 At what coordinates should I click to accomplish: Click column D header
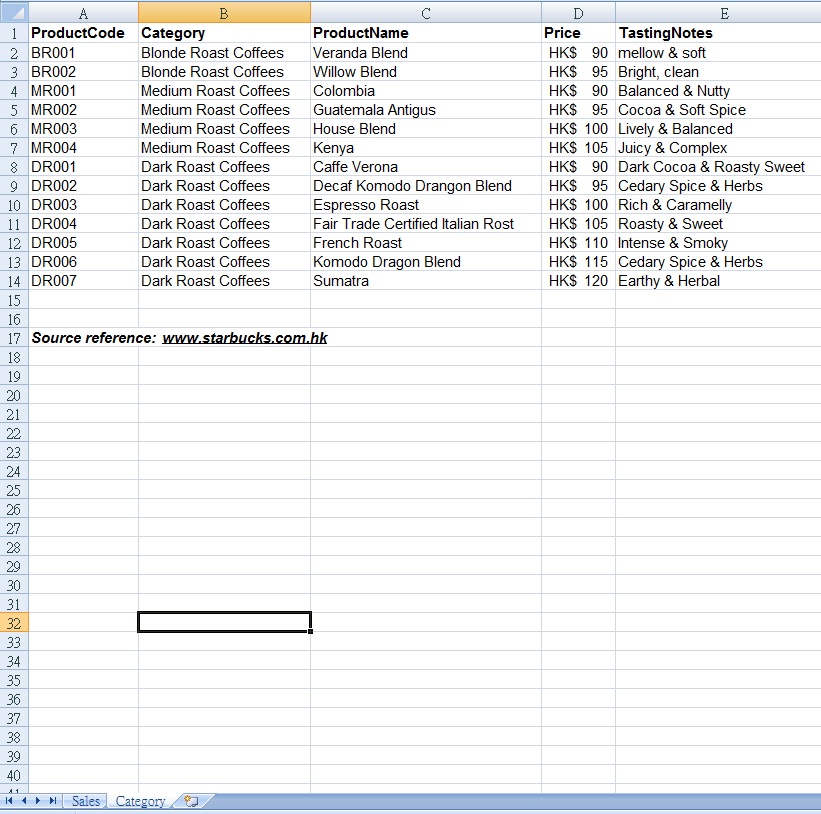coord(578,13)
